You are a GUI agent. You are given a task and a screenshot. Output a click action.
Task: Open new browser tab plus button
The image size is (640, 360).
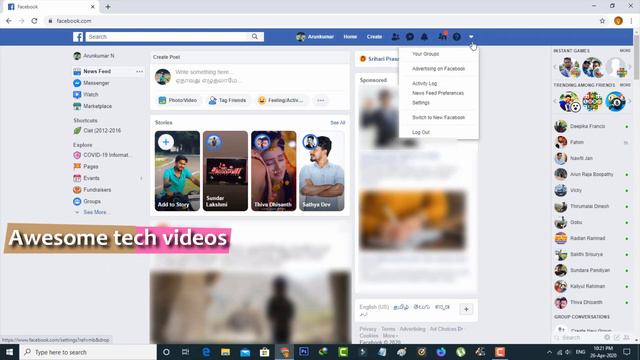(x=108, y=7)
